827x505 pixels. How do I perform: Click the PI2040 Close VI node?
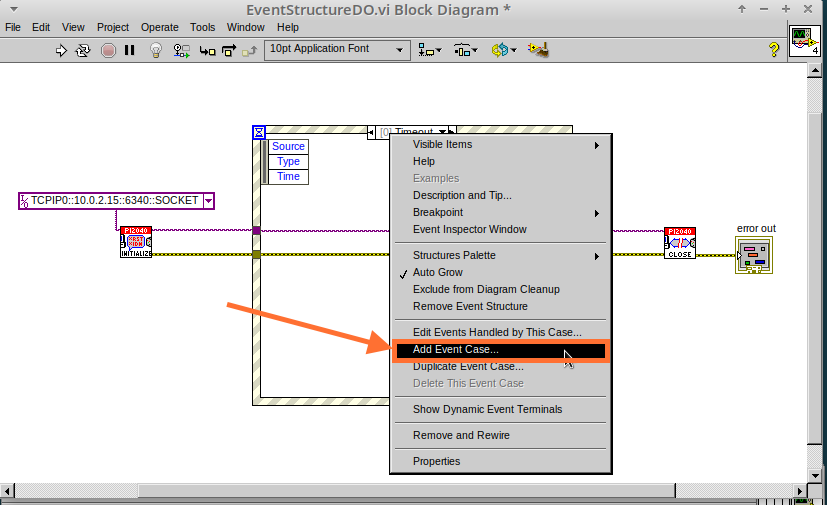[680, 243]
